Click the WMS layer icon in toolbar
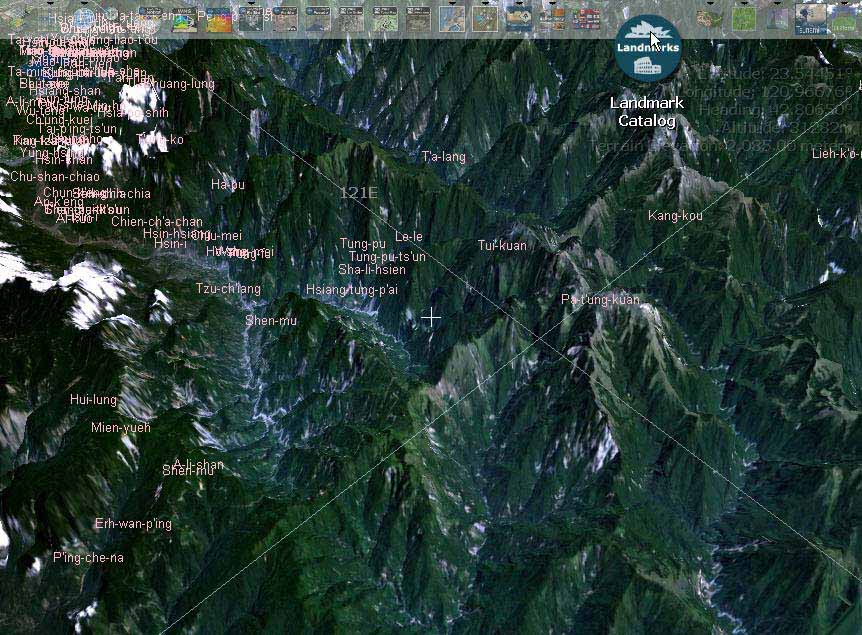The image size is (862, 635). point(185,18)
